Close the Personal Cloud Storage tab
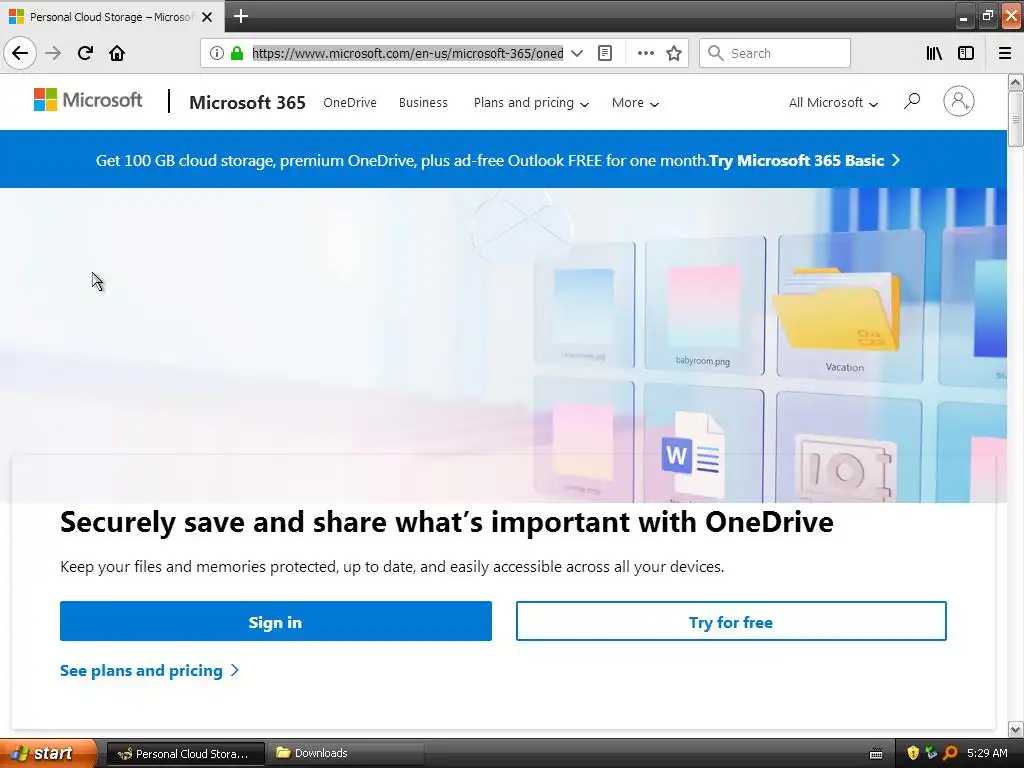 (207, 17)
